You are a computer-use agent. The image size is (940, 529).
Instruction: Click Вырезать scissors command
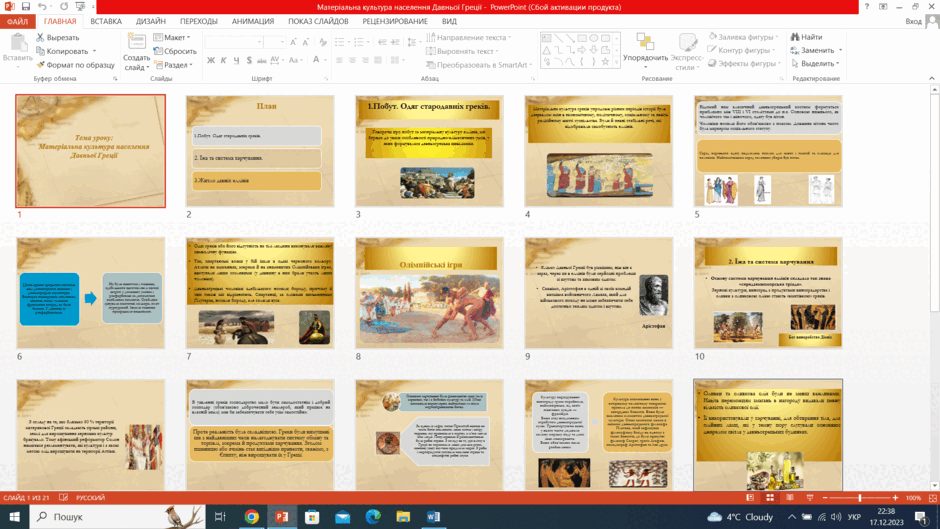pyautogui.click(x=57, y=37)
